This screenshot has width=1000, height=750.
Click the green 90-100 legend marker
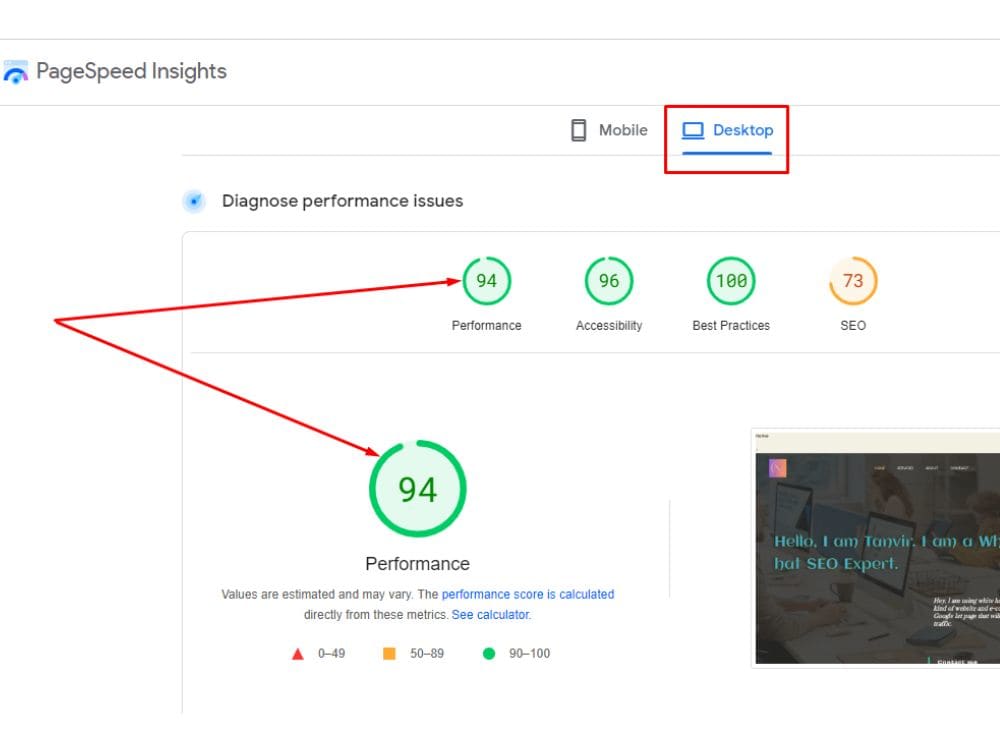pyautogui.click(x=489, y=653)
